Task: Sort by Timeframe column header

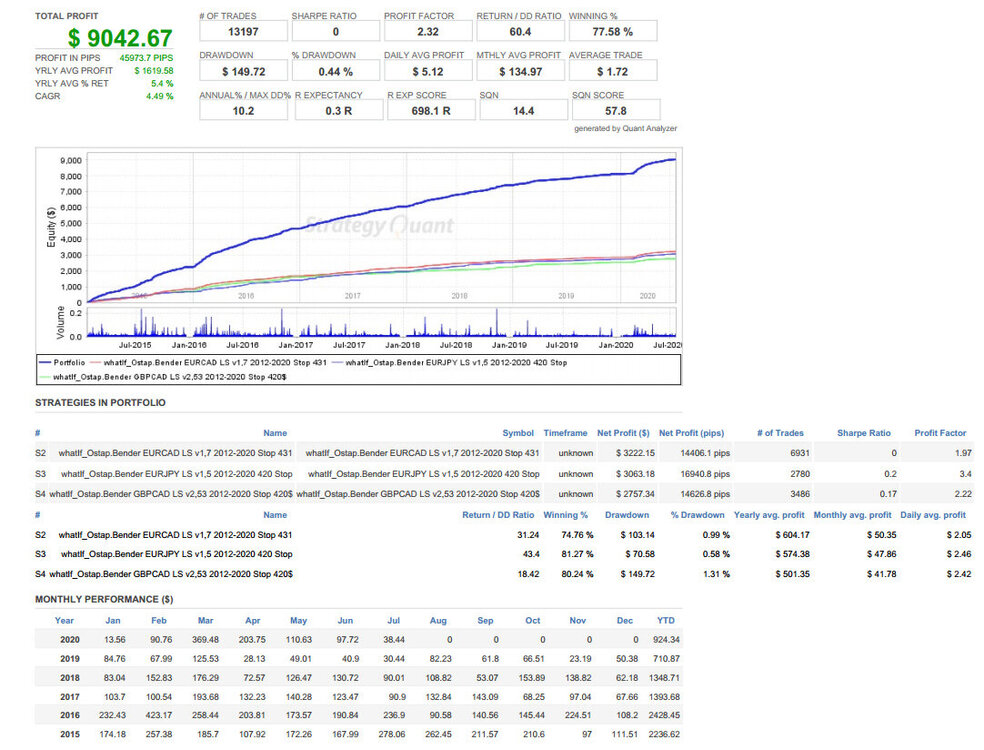Action: 565,433
